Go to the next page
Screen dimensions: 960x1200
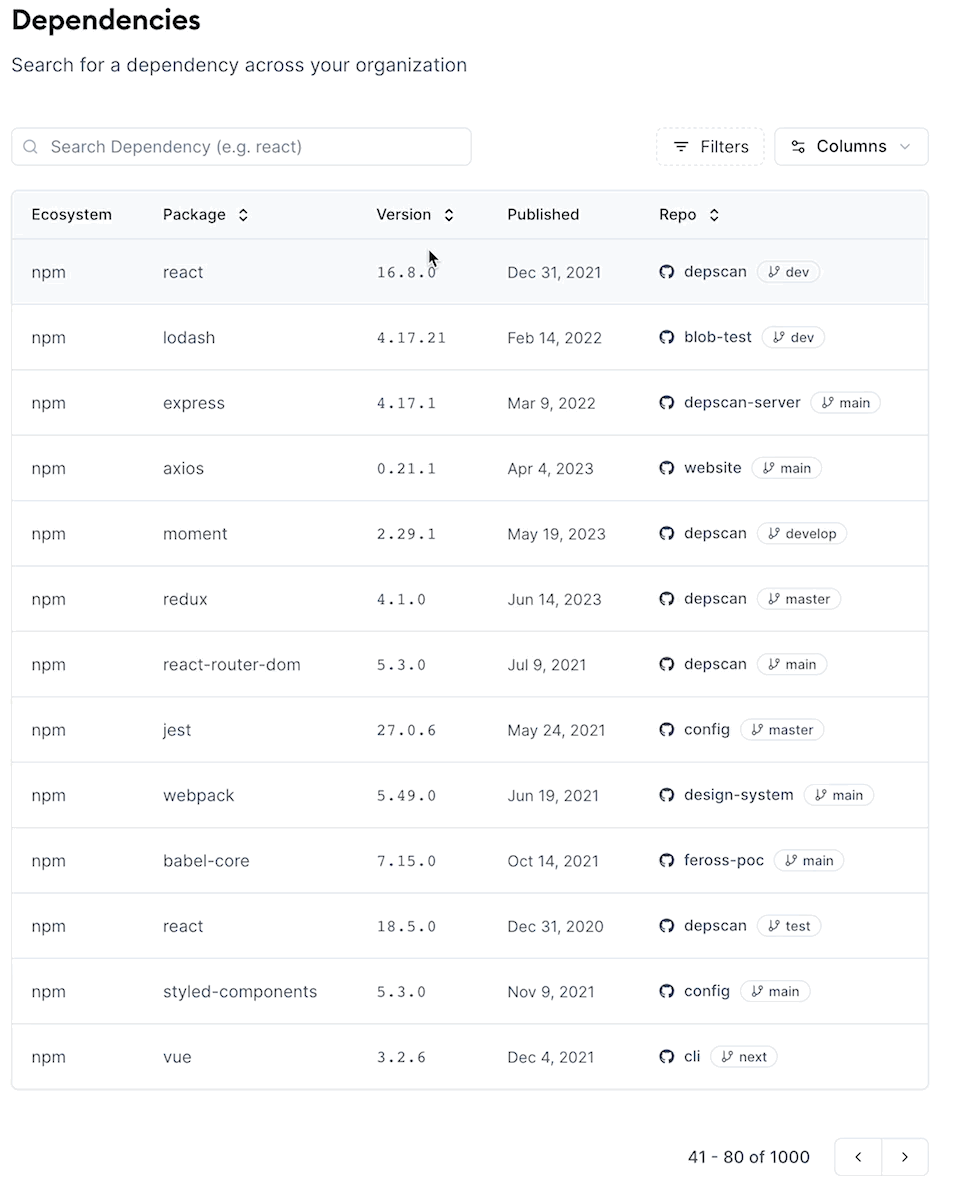pos(905,1157)
